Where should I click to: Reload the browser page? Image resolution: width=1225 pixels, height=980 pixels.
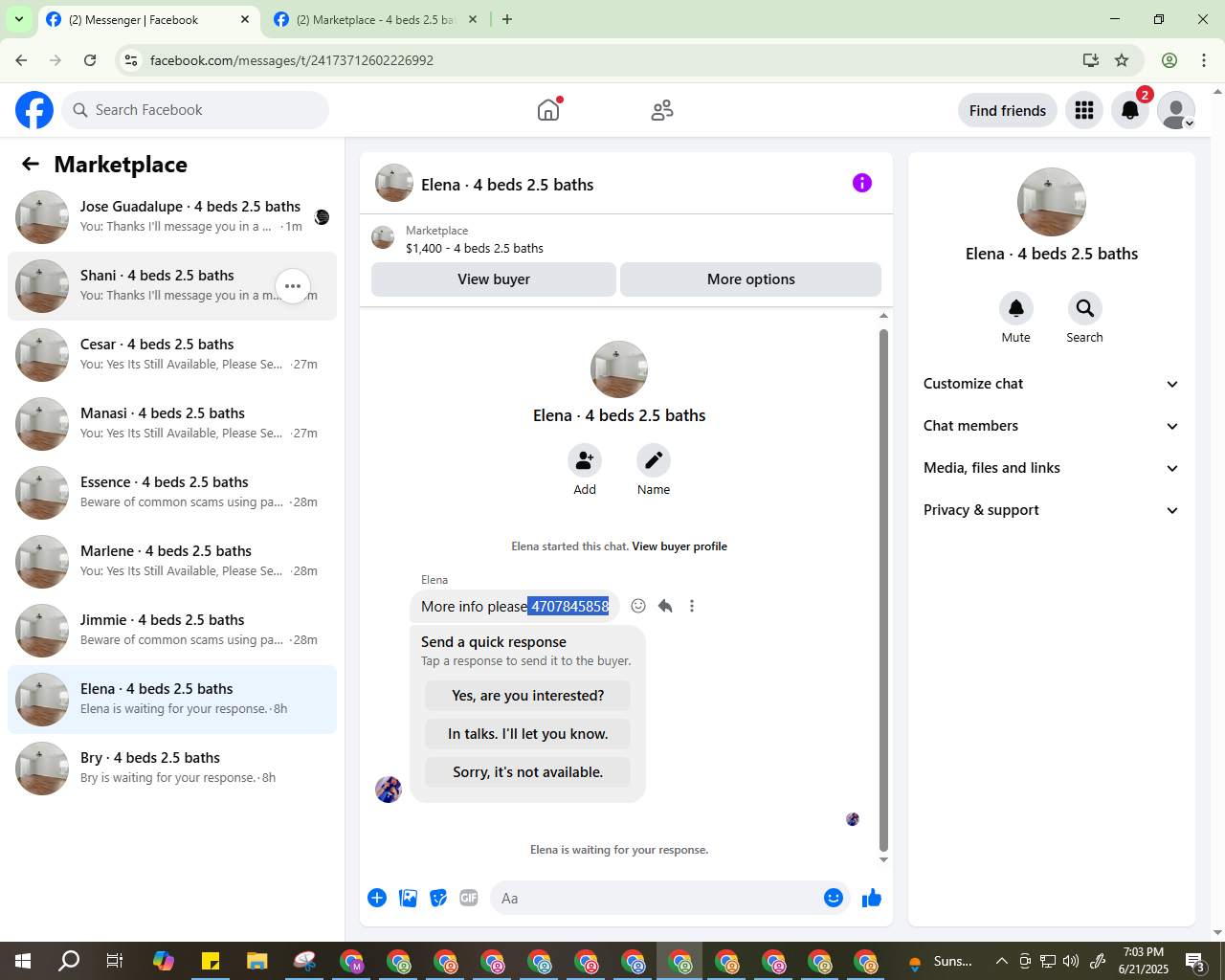tap(90, 60)
